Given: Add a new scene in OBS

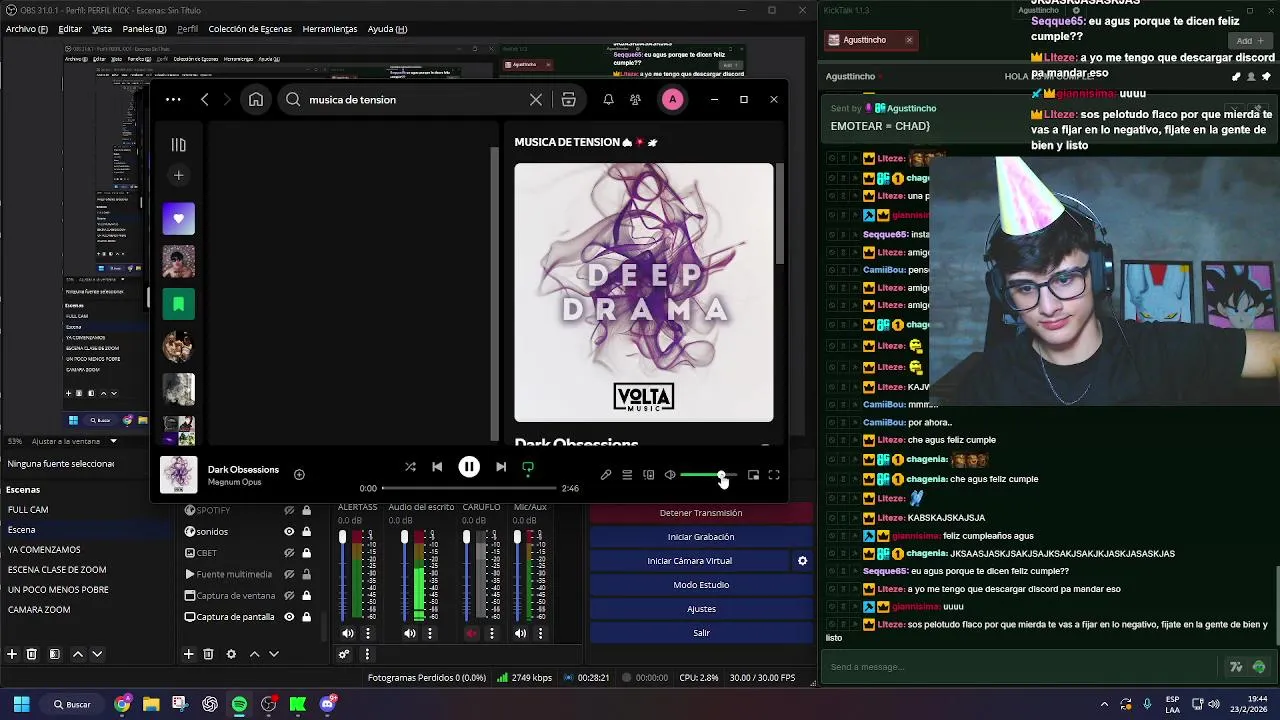Looking at the screenshot, I should (x=12, y=654).
